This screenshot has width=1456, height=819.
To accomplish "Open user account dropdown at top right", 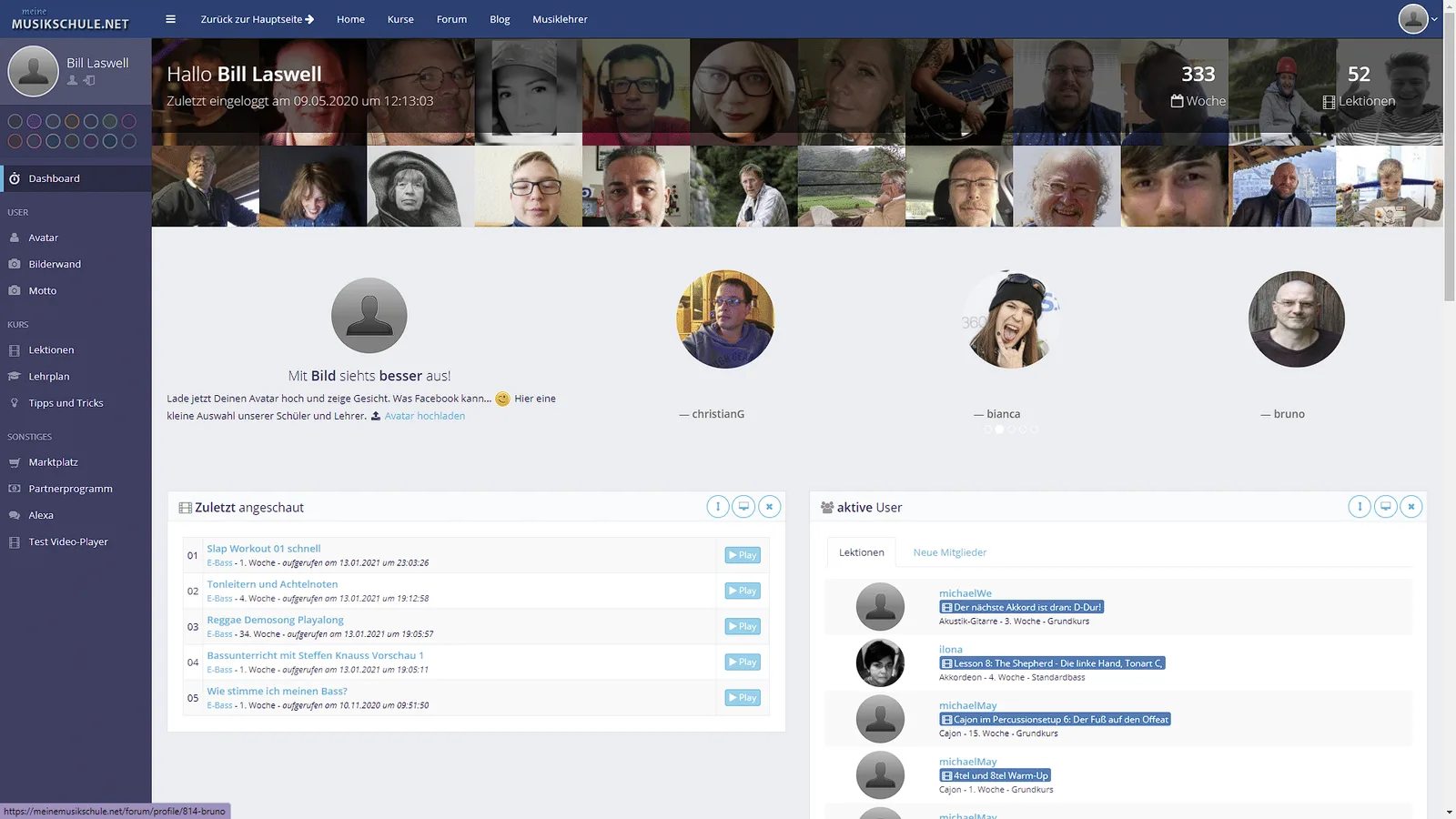I will pyautogui.click(x=1418, y=19).
